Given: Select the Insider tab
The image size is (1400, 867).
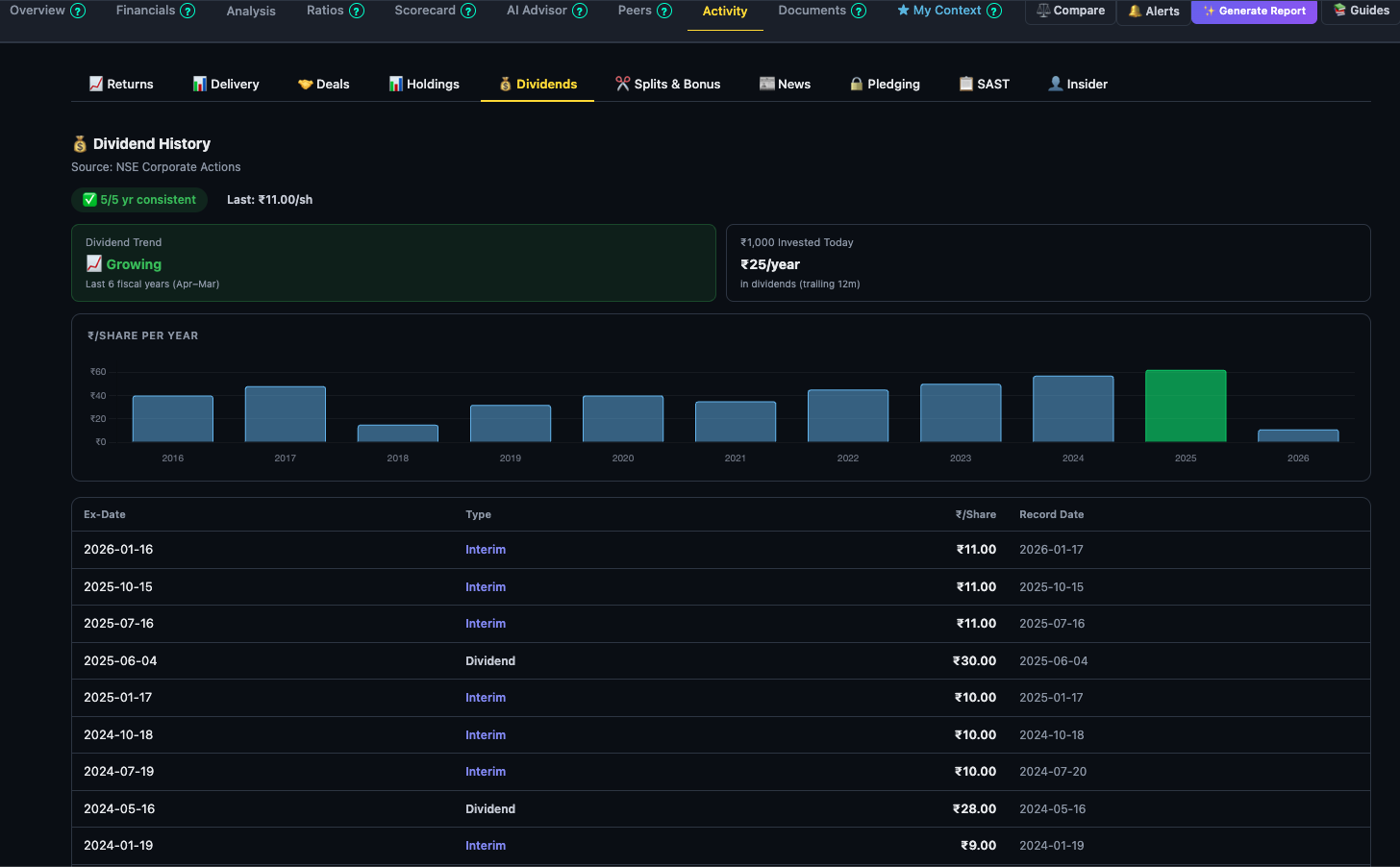Looking at the screenshot, I should tap(1078, 84).
